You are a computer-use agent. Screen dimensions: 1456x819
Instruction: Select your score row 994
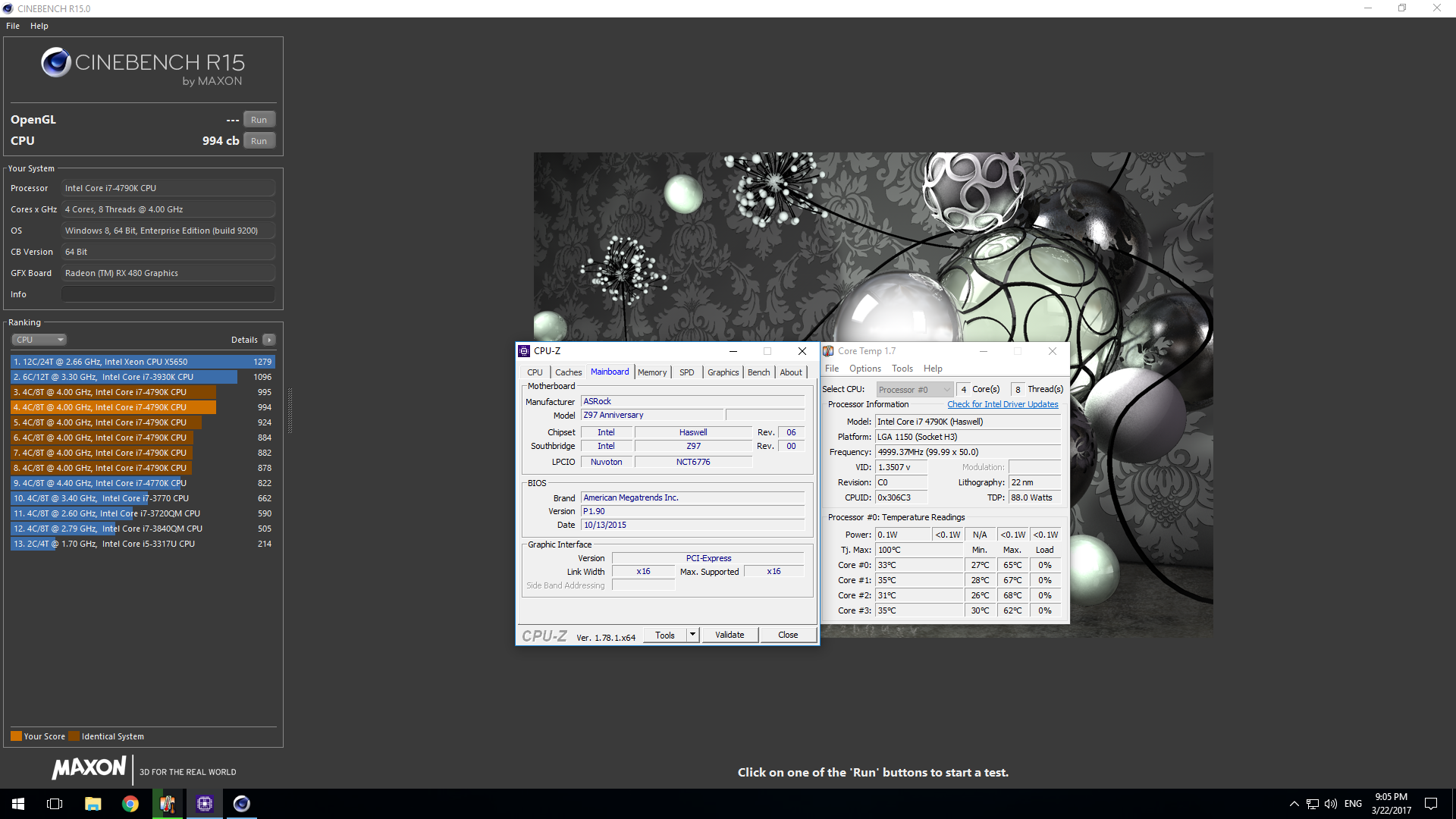click(143, 407)
